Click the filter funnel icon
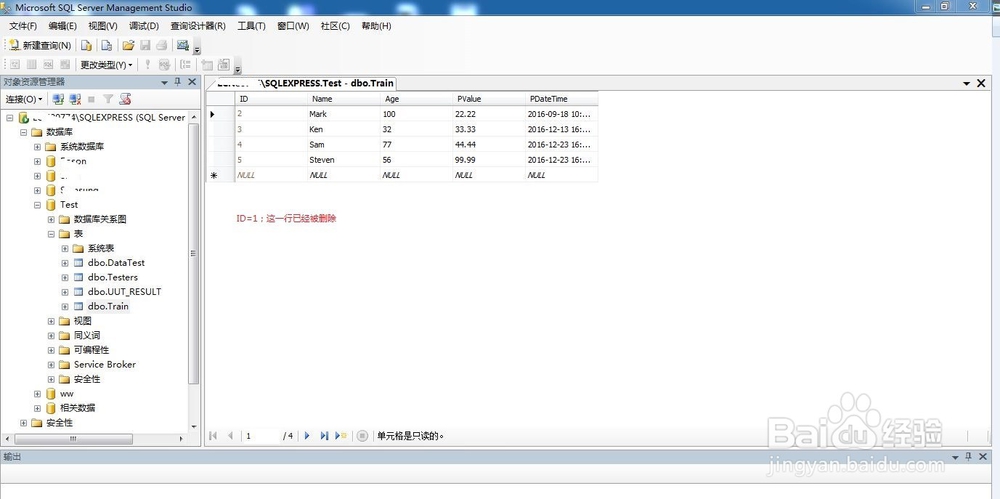The height and width of the screenshot is (499, 1000). [108, 99]
